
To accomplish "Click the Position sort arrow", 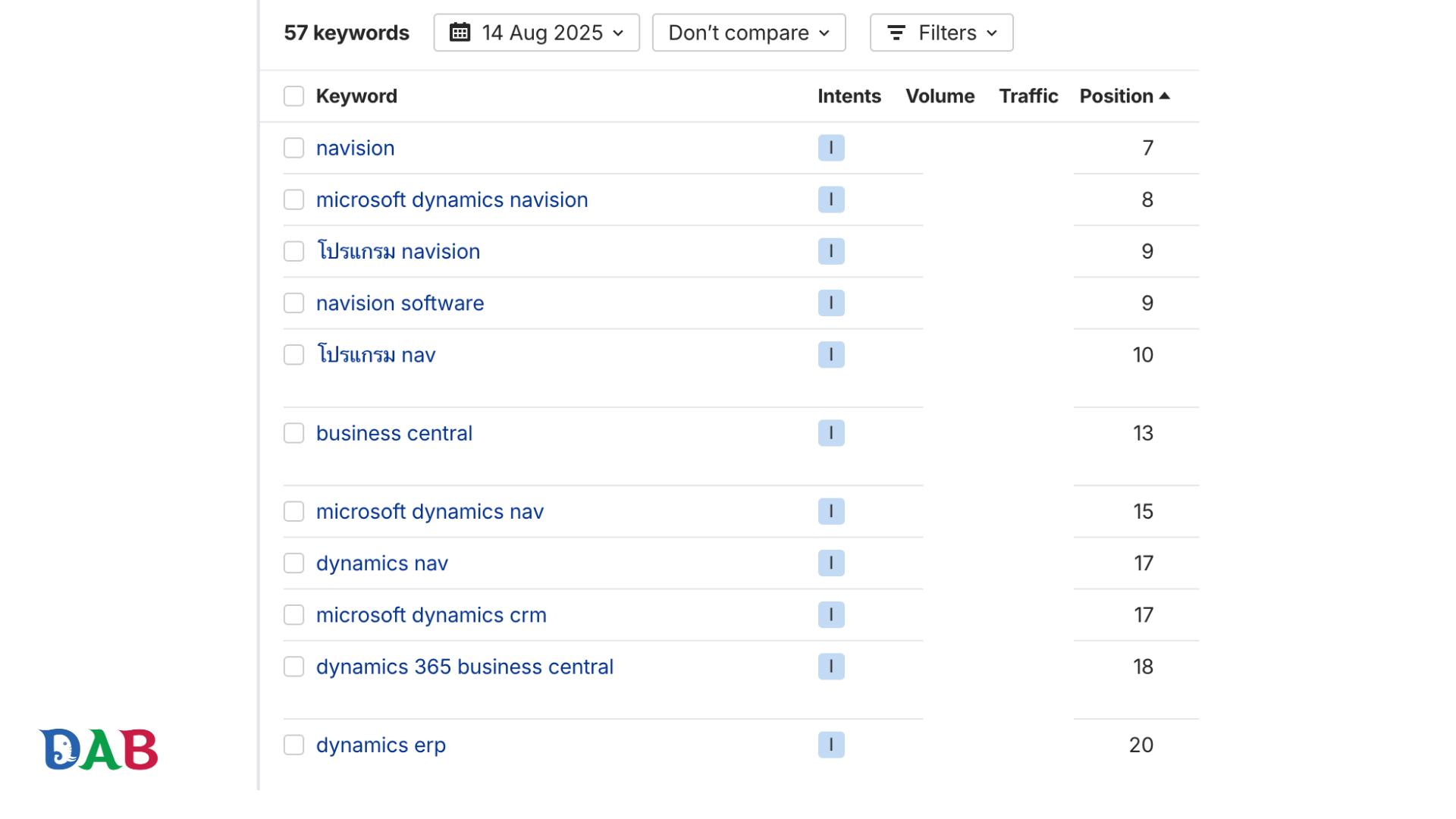I will click(1165, 96).
